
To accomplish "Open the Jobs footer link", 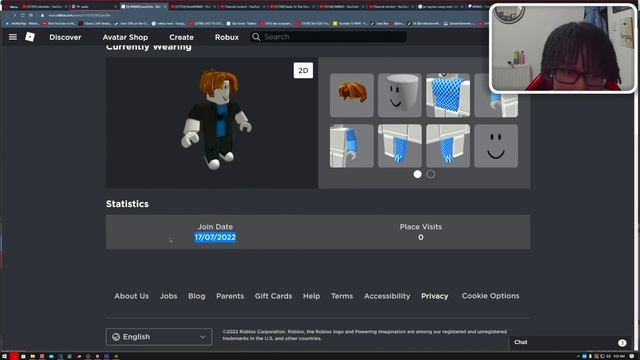I will click(169, 296).
